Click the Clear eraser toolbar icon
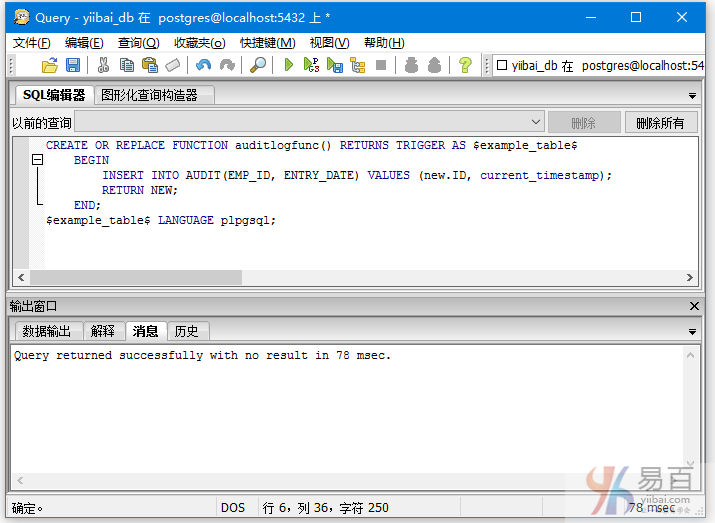This screenshot has width=715, height=523. [173, 65]
